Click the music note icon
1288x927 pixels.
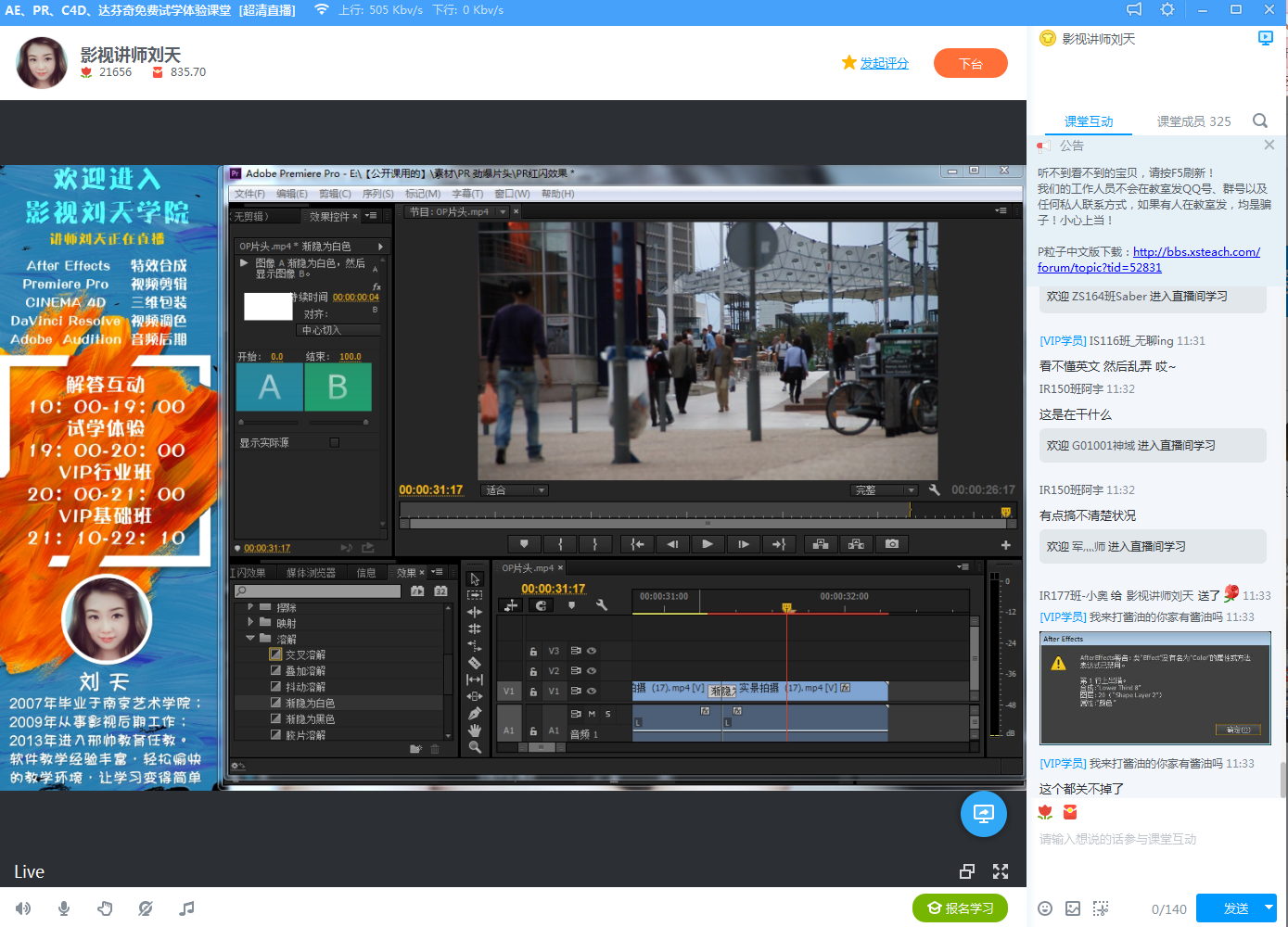[186, 908]
